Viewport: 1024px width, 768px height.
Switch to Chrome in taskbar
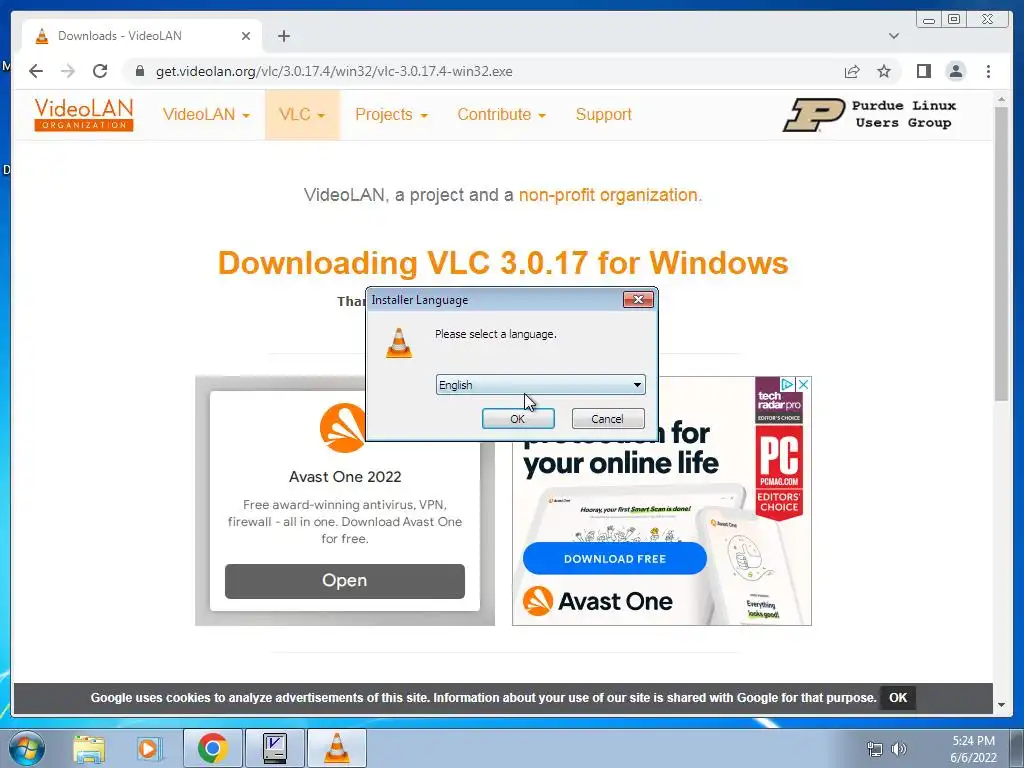212,748
